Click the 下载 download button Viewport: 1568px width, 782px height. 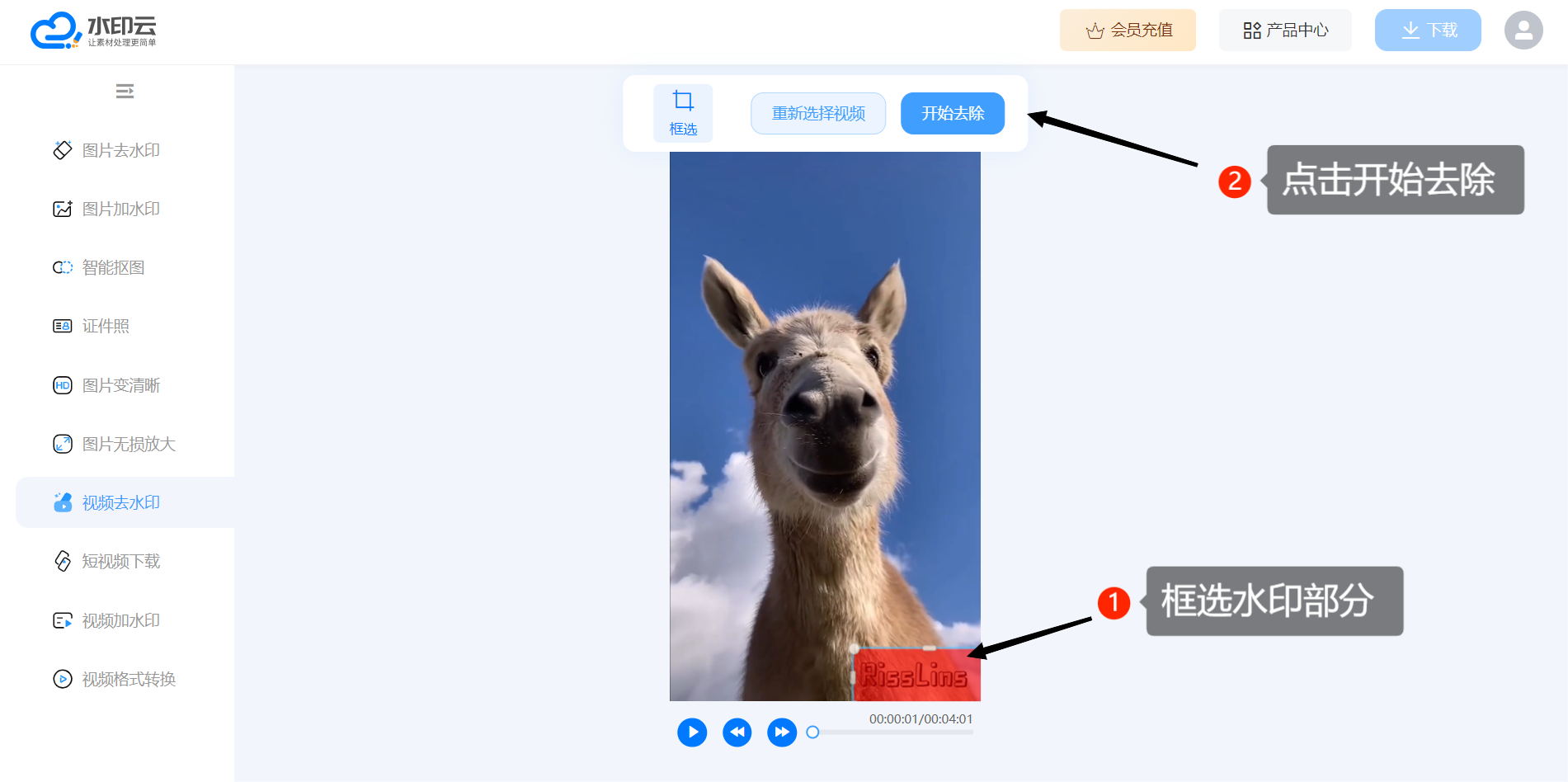(x=1428, y=31)
